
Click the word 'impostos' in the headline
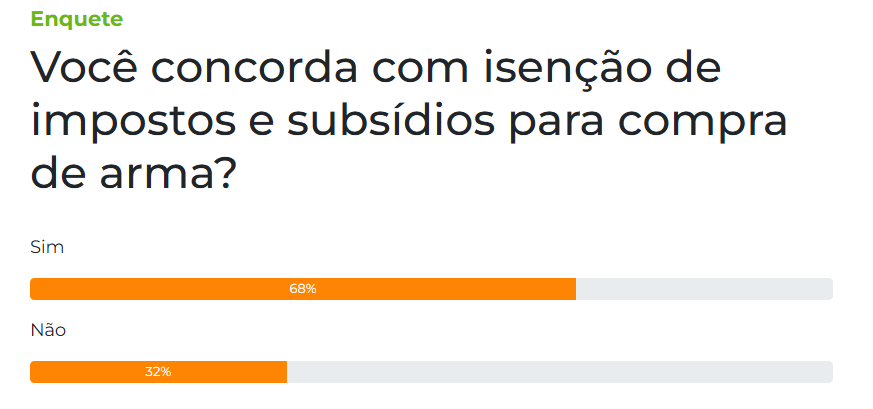[x=134, y=124]
